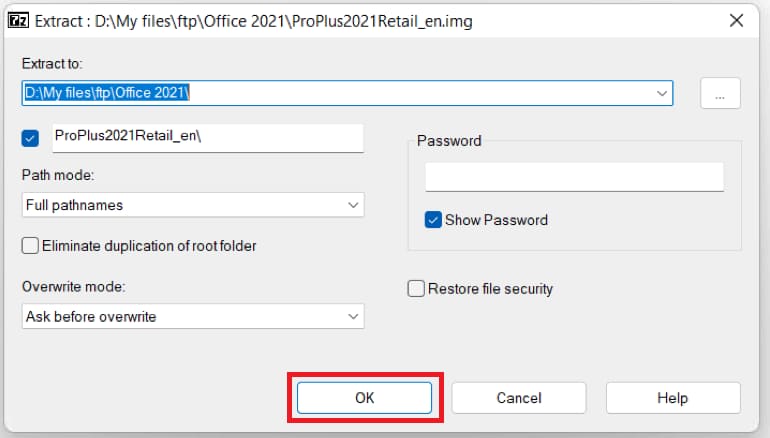Uncheck the ProPlus2021Retail_en subfolder checkbox
This screenshot has height=438, width=770.
(30, 138)
